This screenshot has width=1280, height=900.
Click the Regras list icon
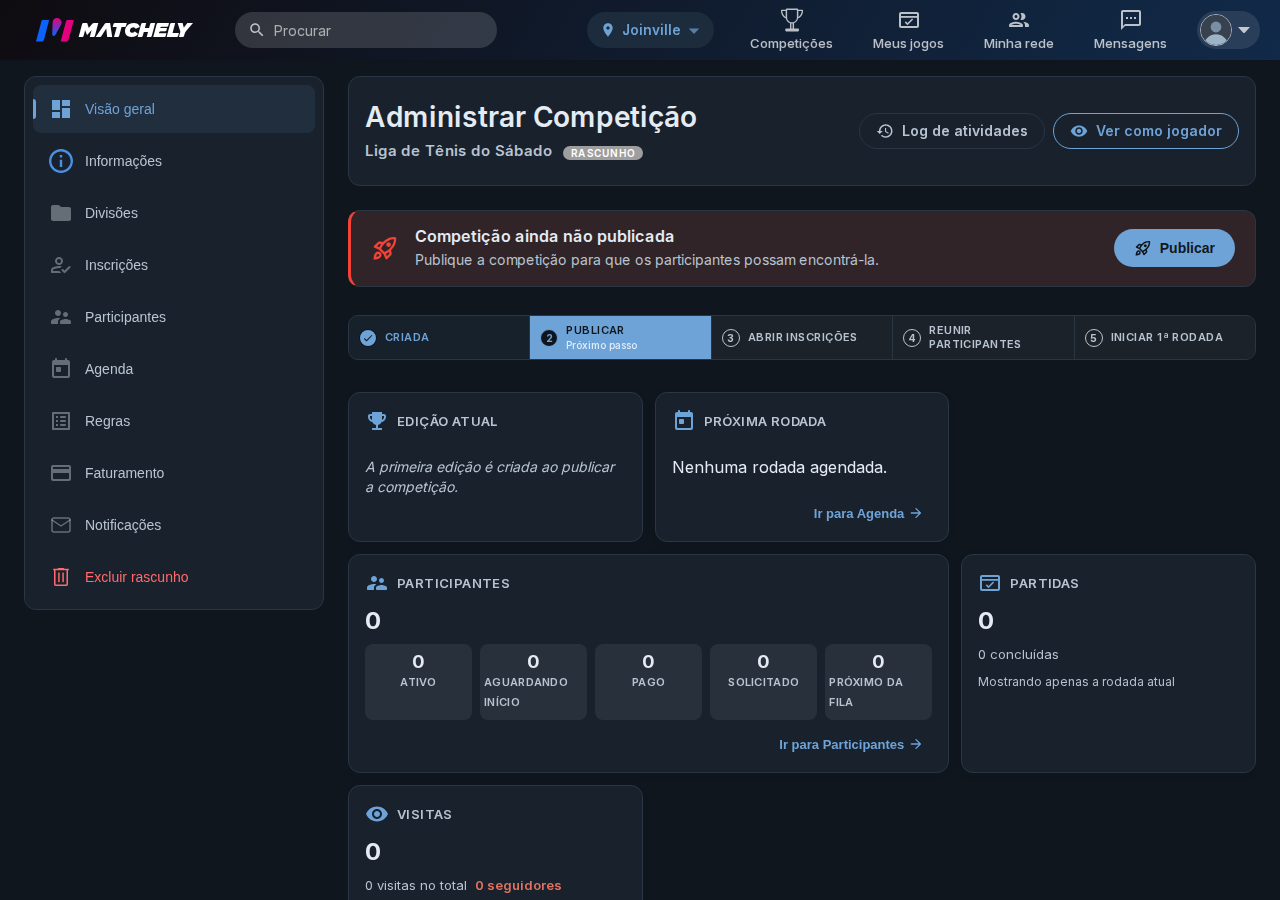click(x=61, y=421)
